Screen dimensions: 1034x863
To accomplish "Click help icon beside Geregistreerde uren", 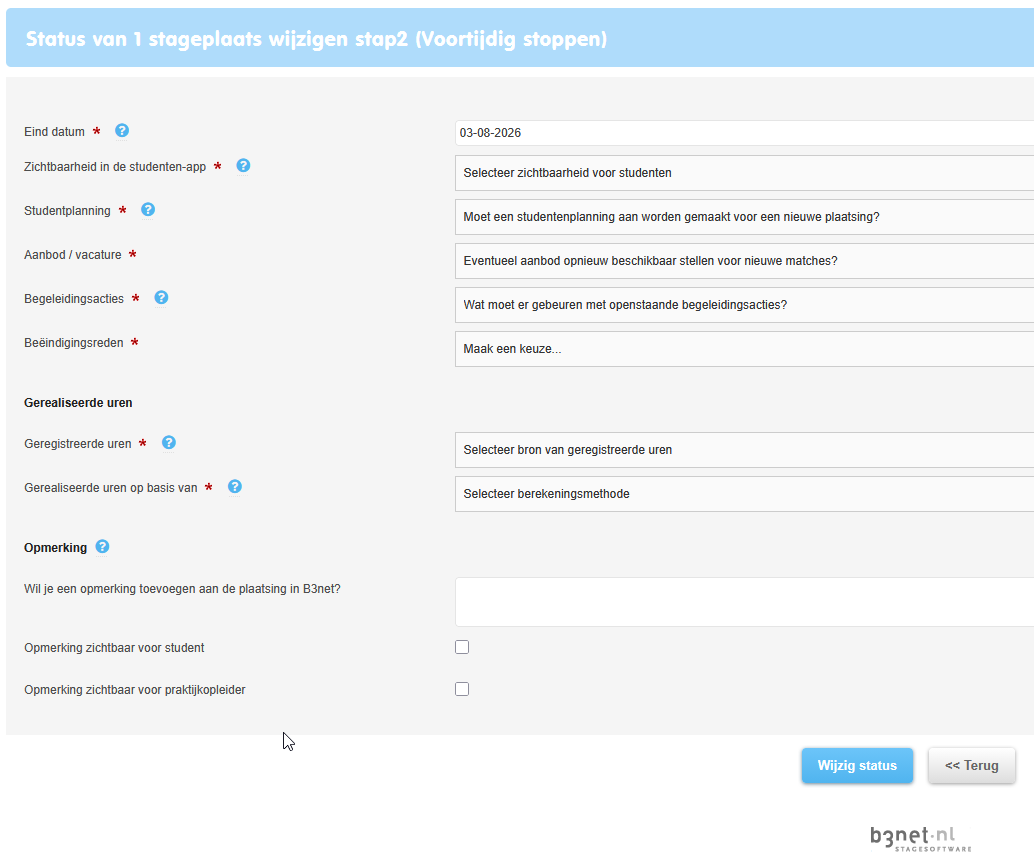I will click(x=169, y=442).
